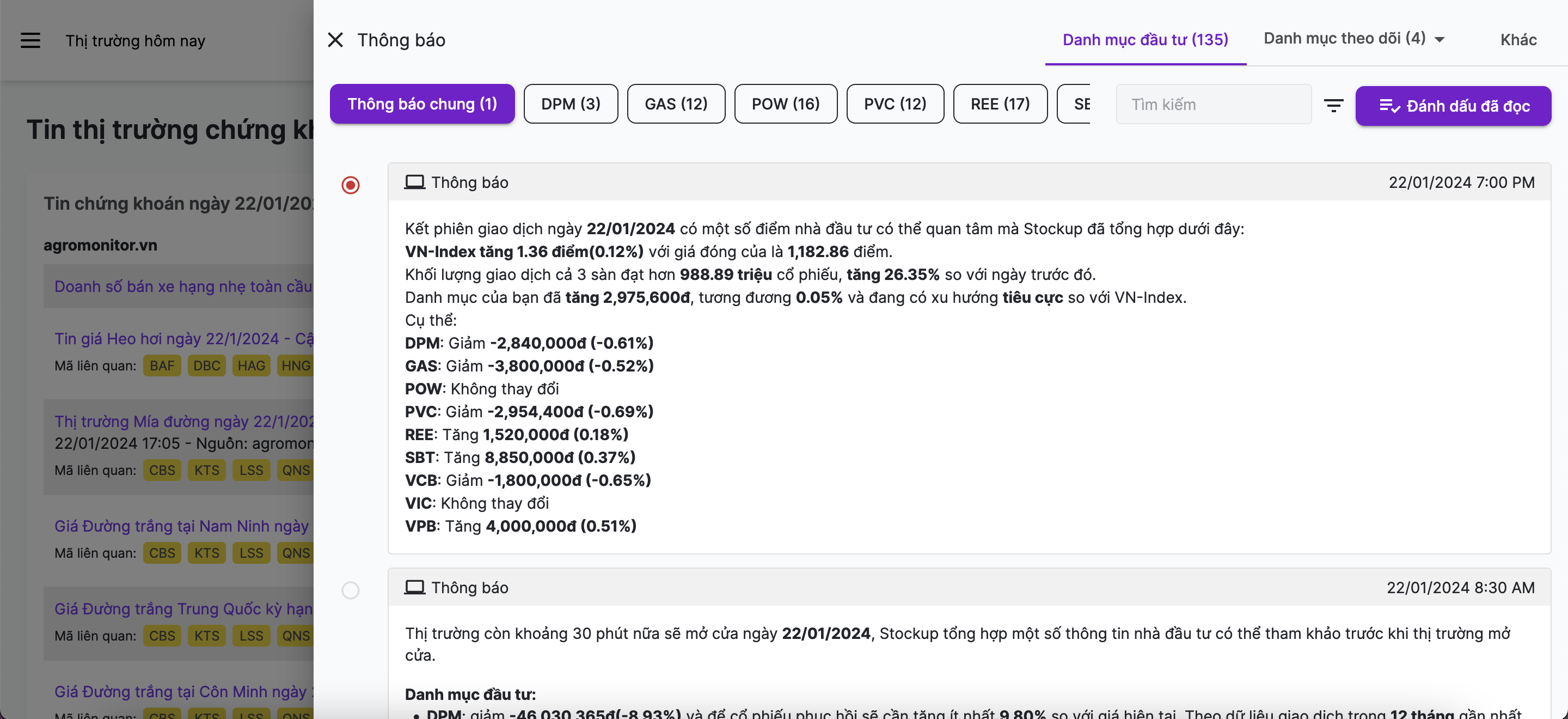Filter notifications by REE (17)

[1000, 104]
